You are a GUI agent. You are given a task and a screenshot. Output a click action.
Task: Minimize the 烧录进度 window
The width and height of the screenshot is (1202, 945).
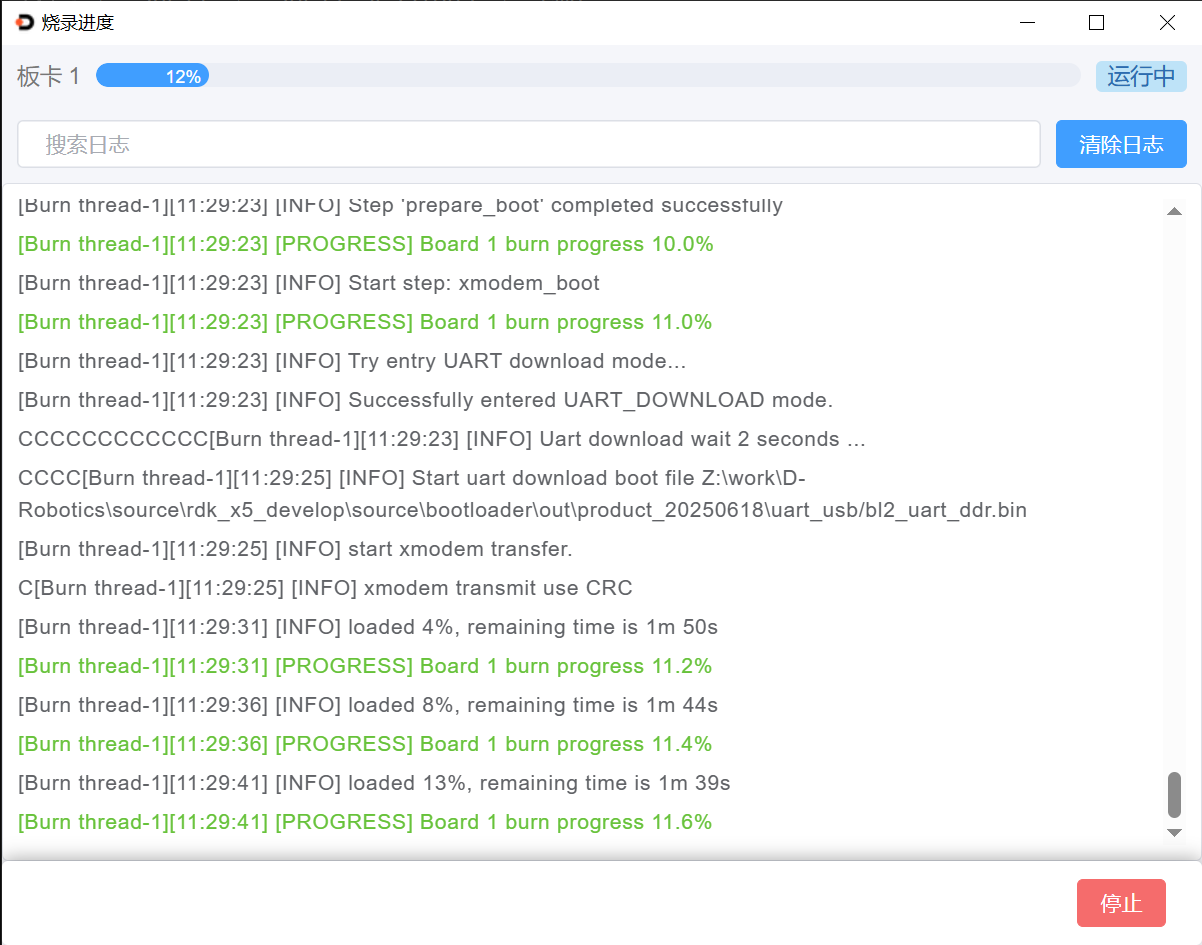point(1026,22)
